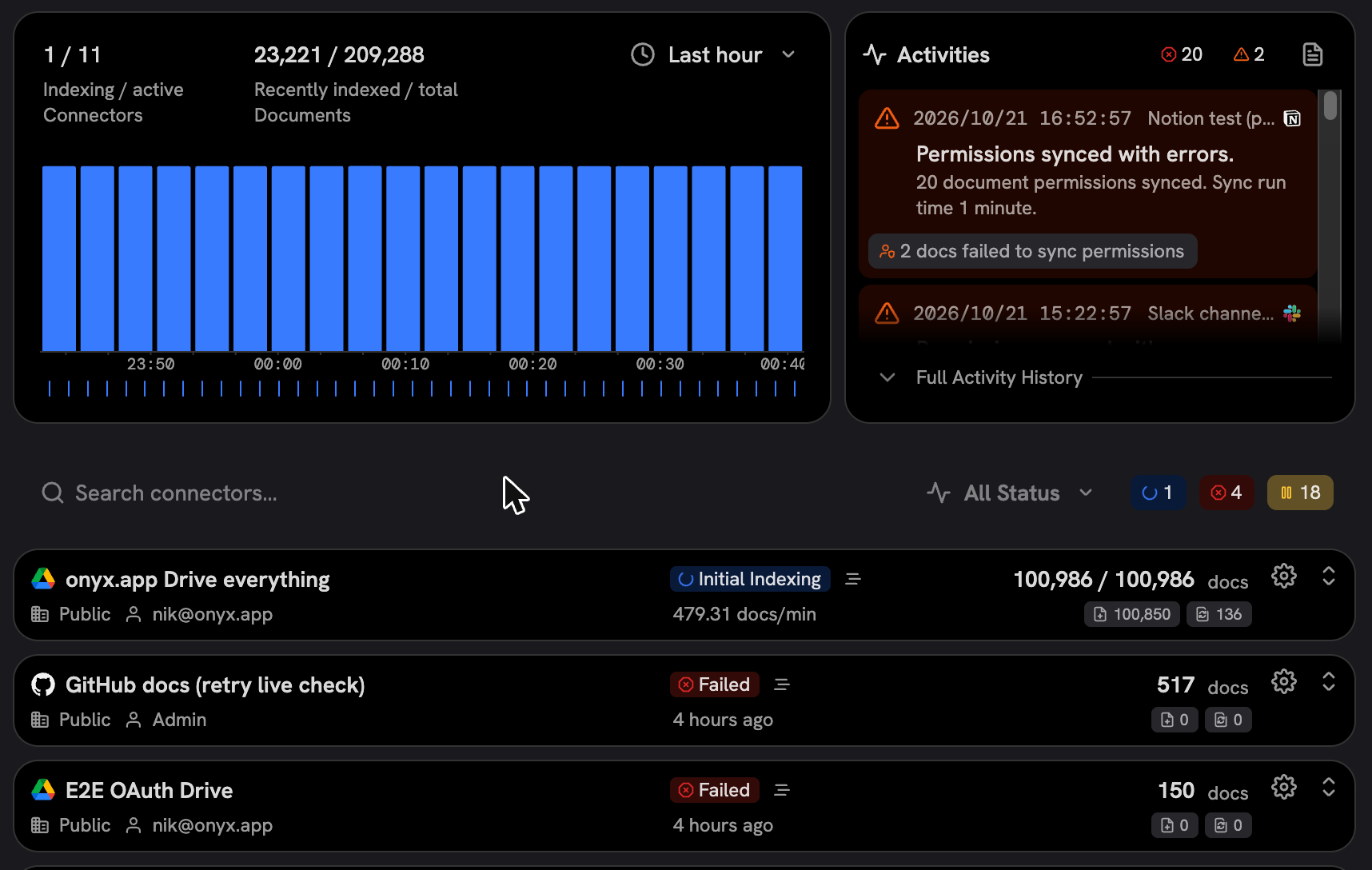Open the log lines icon beside Initial Indexing
This screenshot has height=870, width=1372.
pyautogui.click(x=853, y=579)
